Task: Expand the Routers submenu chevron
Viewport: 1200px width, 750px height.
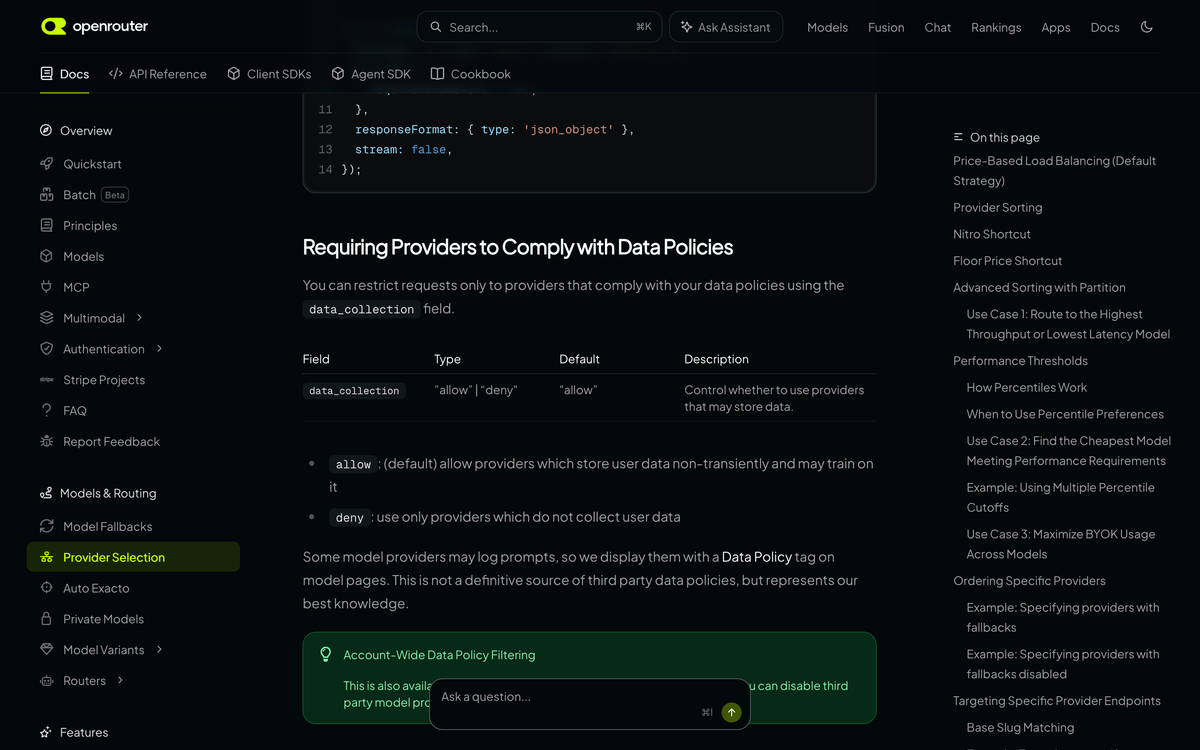Action: 120,681
